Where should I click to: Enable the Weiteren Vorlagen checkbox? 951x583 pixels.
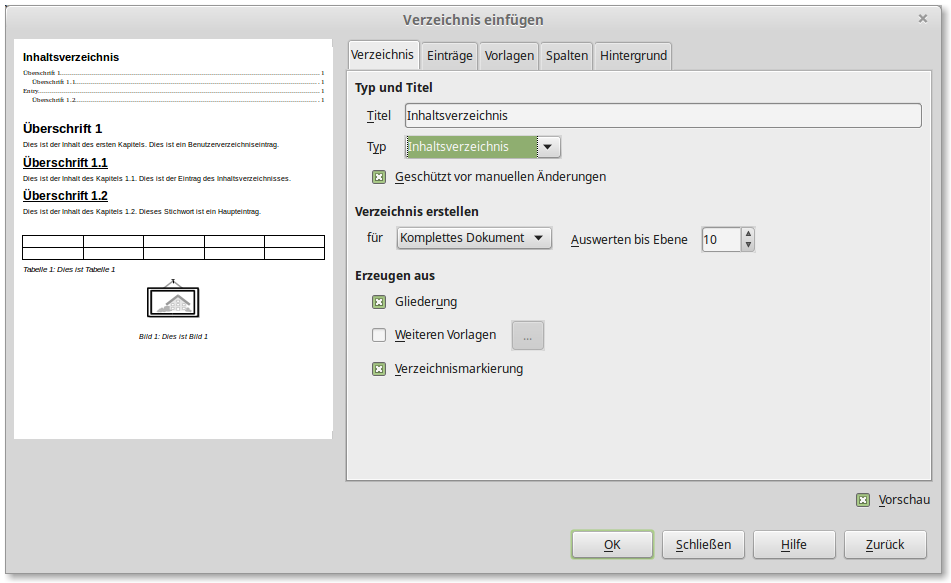coord(379,336)
